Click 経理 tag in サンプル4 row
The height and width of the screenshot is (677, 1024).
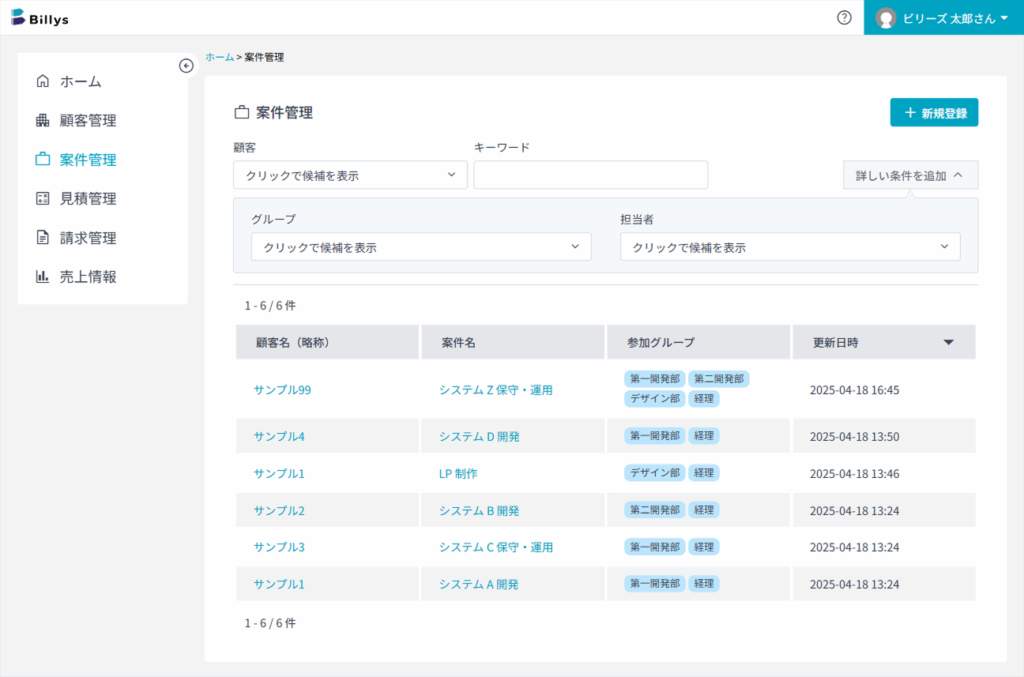[703, 435]
